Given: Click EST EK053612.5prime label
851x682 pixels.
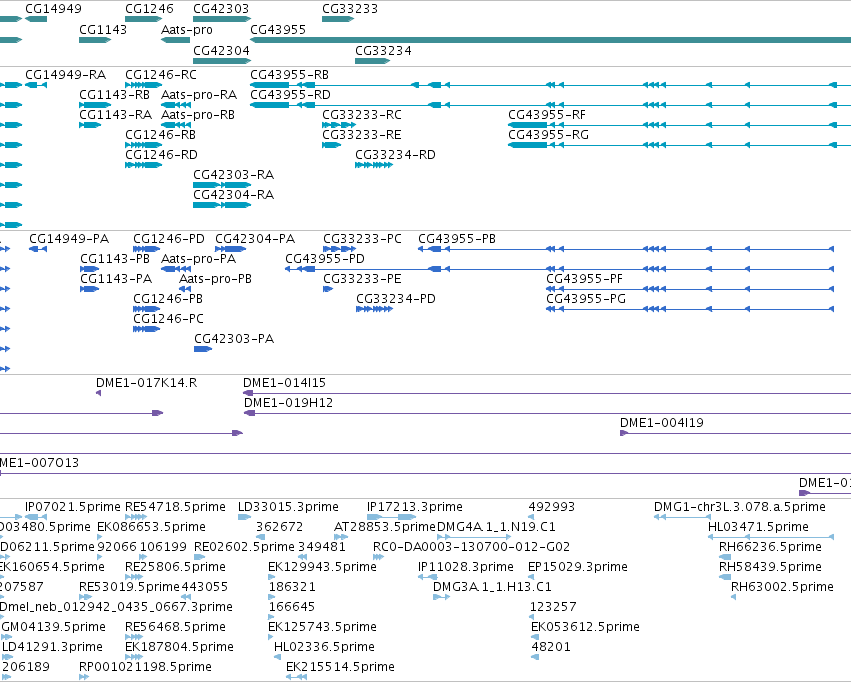Looking at the screenshot, I should tap(585, 627).
